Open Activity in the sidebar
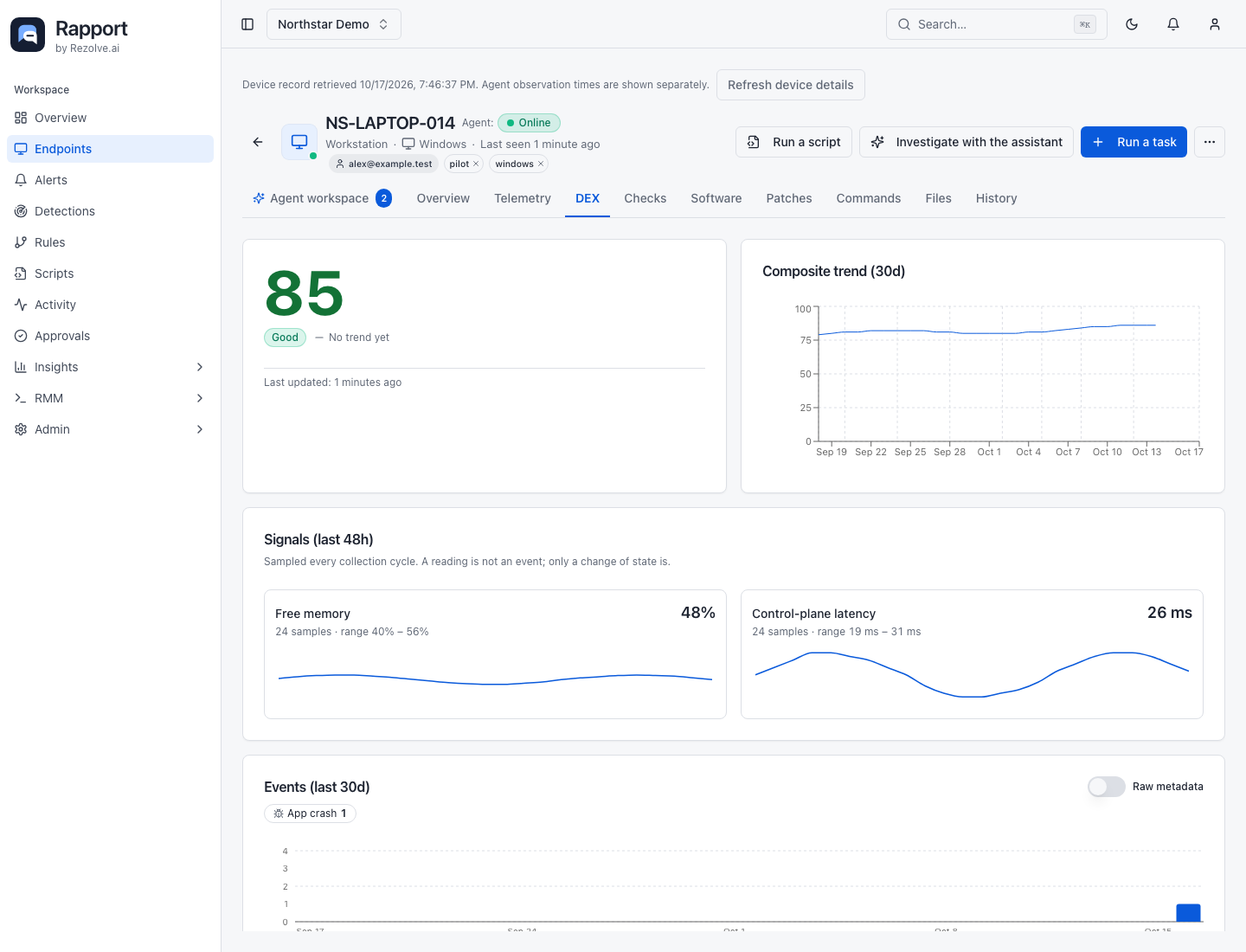The height and width of the screenshot is (952, 1246). pyautogui.click(x=110, y=305)
